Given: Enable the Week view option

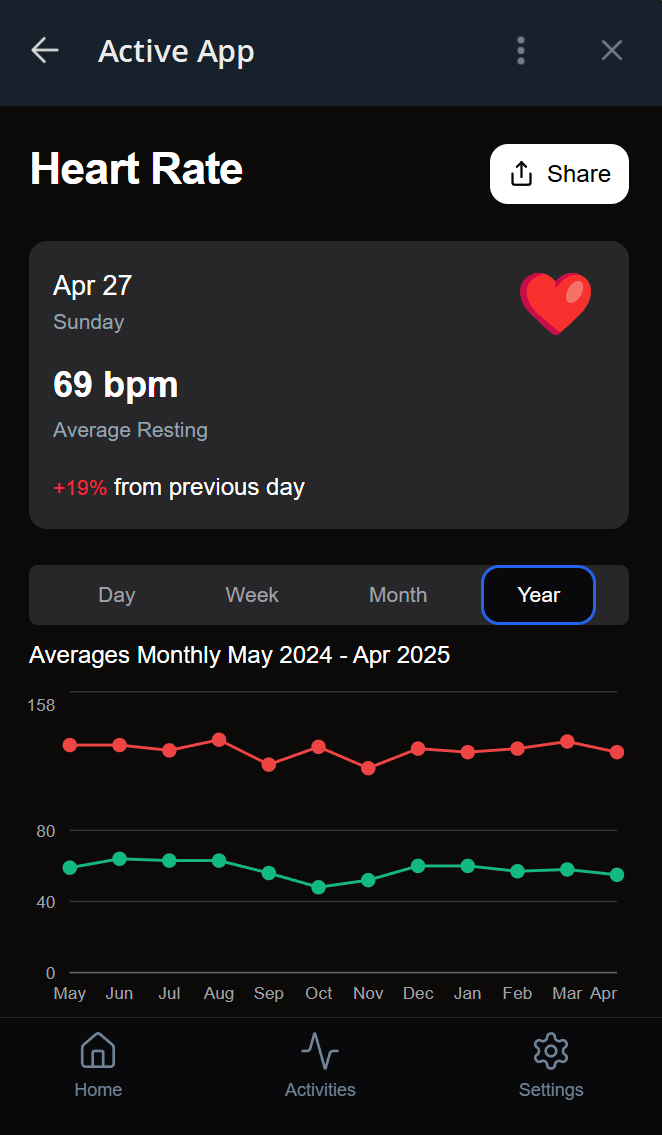Looking at the screenshot, I should [x=251, y=594].
